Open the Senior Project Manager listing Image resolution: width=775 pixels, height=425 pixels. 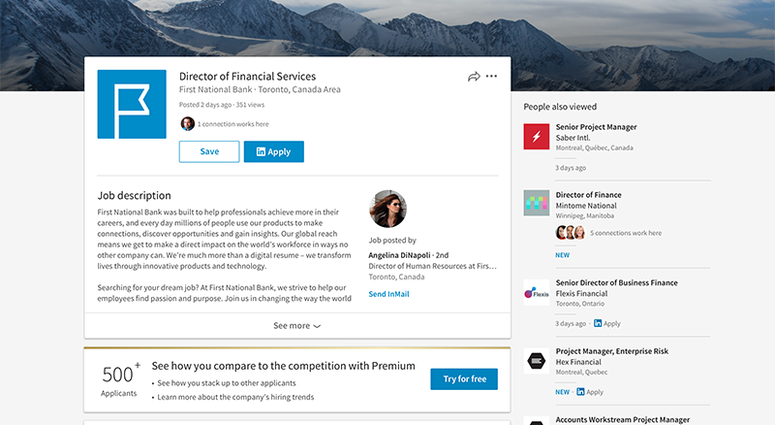pyautogui.click(x=596, y=127)
